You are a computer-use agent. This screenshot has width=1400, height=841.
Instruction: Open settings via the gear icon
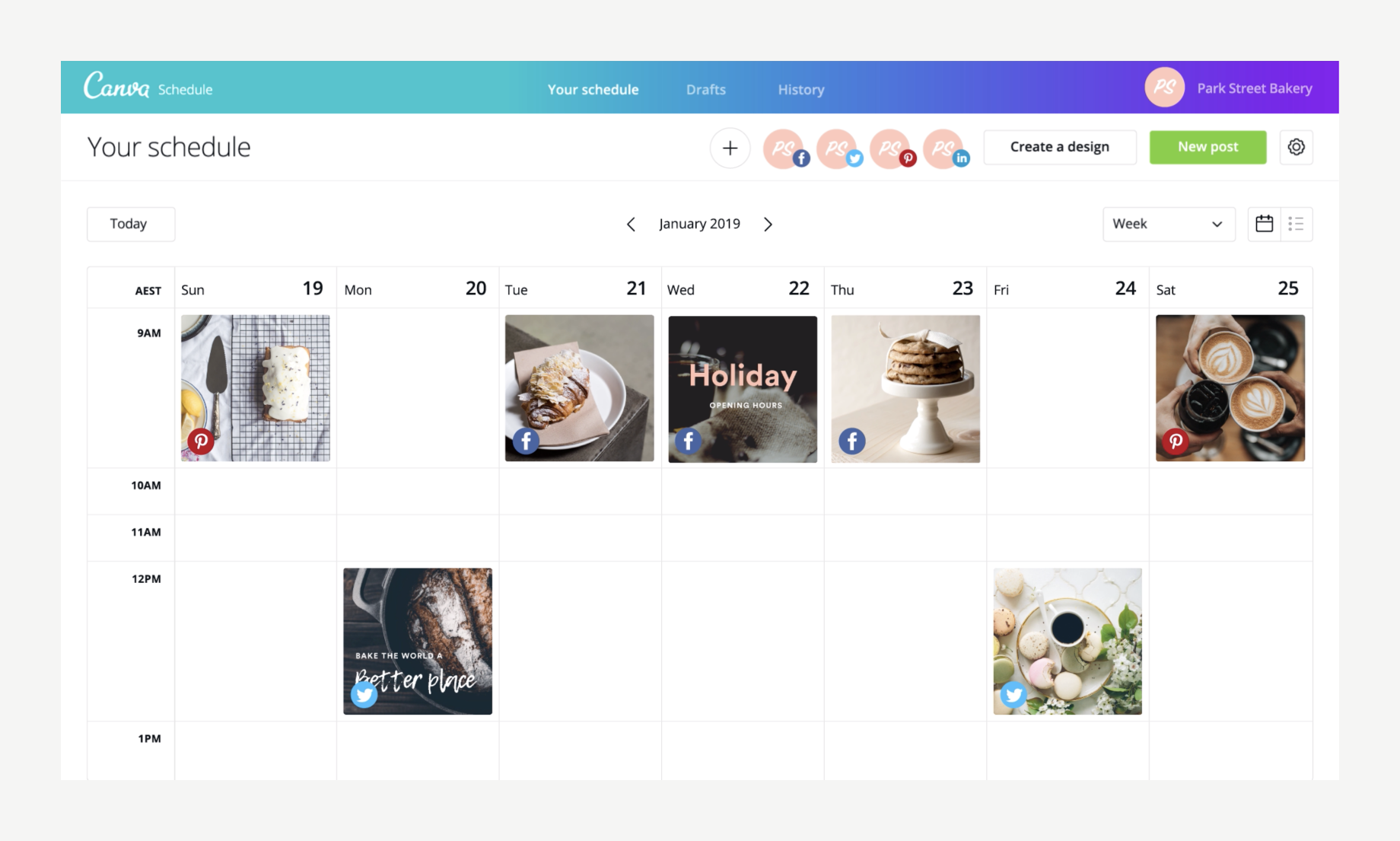1296,147
